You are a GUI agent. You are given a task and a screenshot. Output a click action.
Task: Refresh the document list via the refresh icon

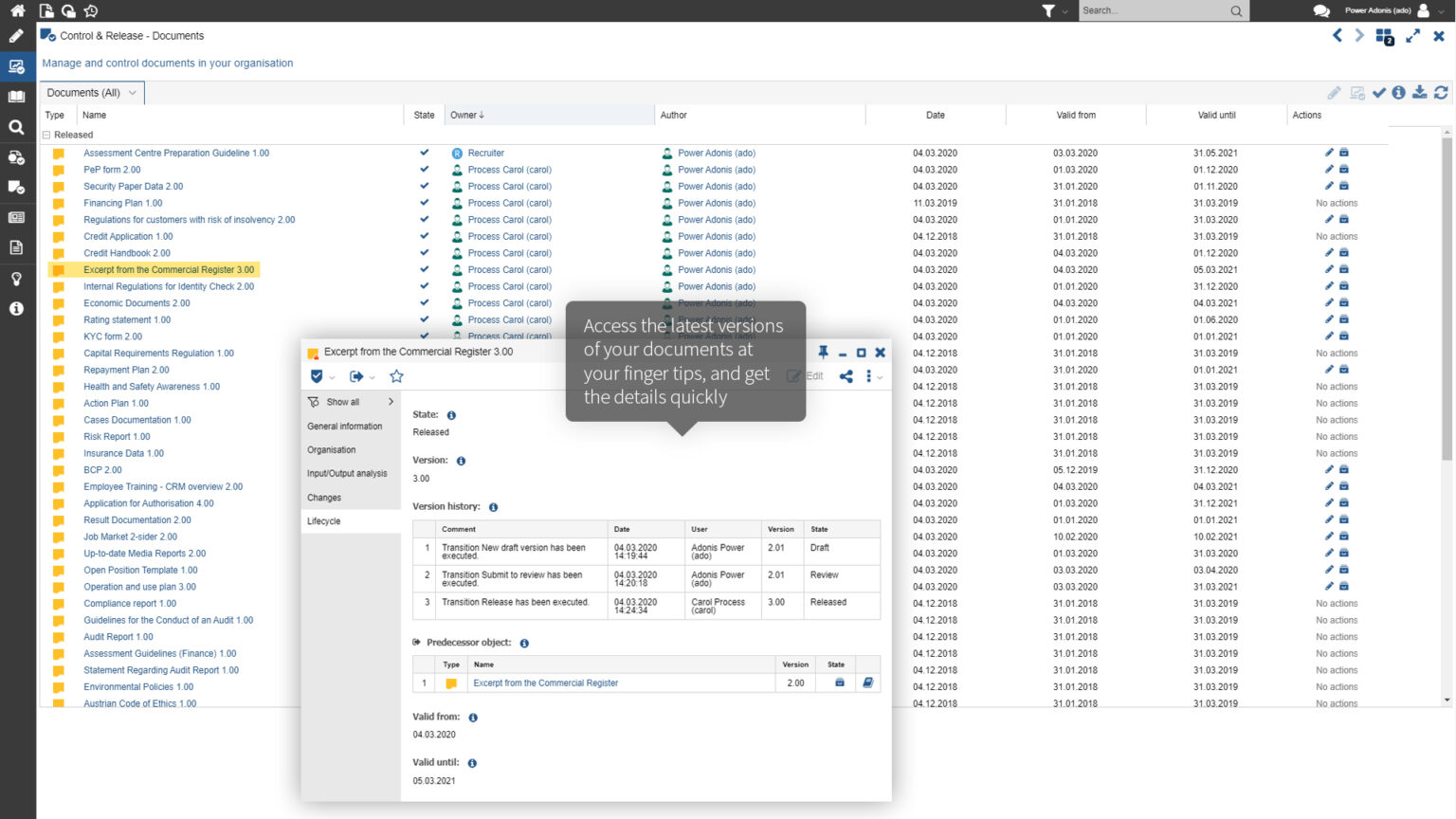[x=1441, y=92]
